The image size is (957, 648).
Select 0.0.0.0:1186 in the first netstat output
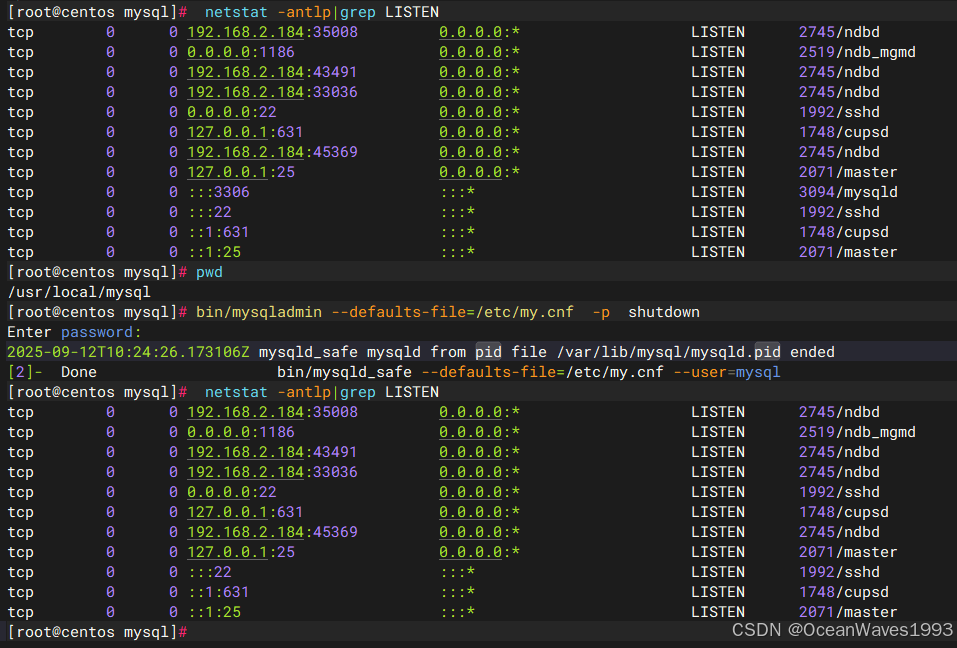pos(240,52)
